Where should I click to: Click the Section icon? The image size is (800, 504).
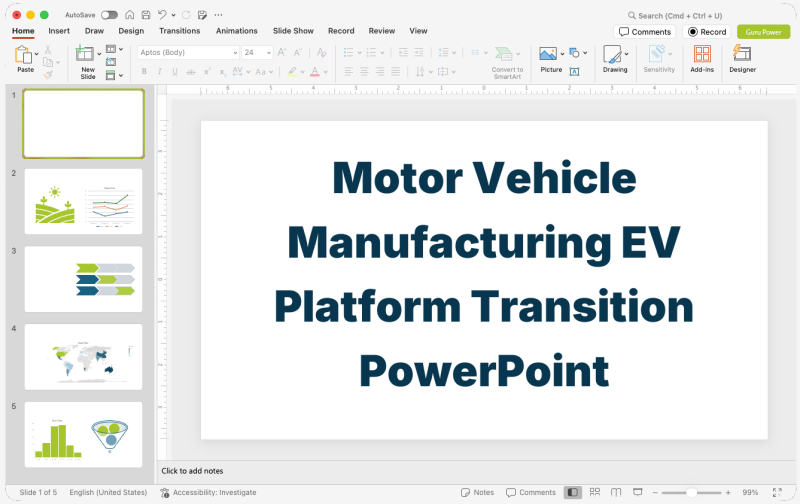click(111, 75)
